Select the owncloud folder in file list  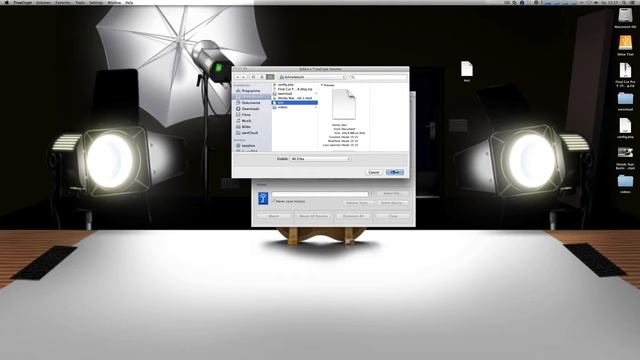tap(284, 93)
